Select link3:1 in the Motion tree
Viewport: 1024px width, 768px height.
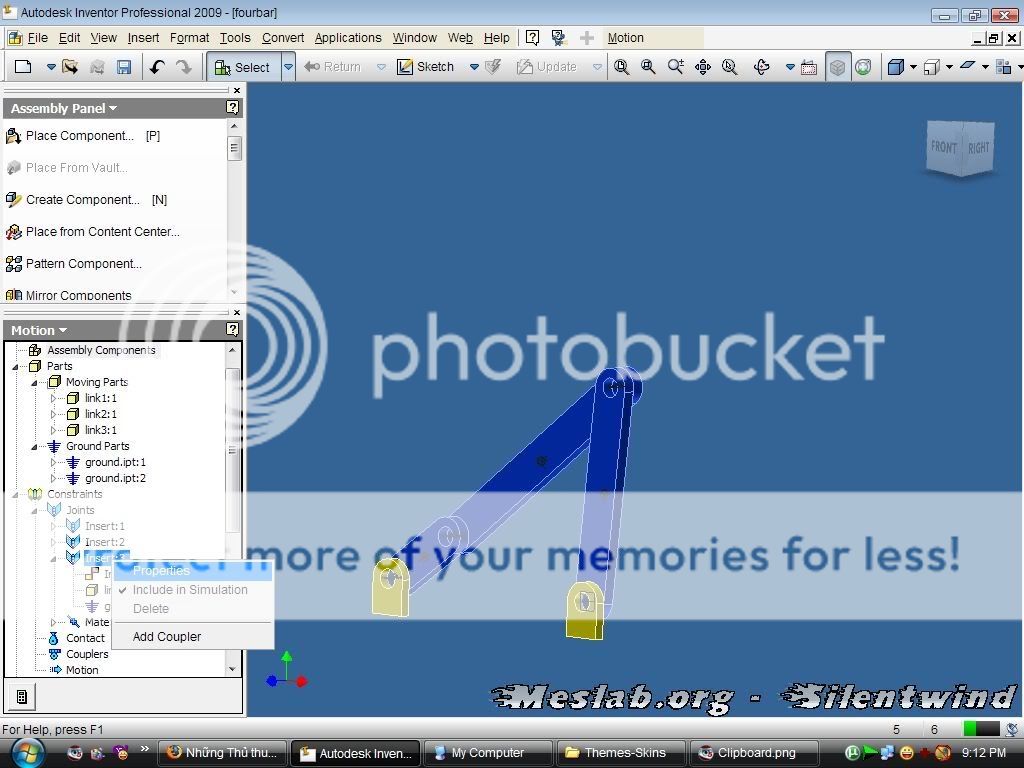(101, 430)
